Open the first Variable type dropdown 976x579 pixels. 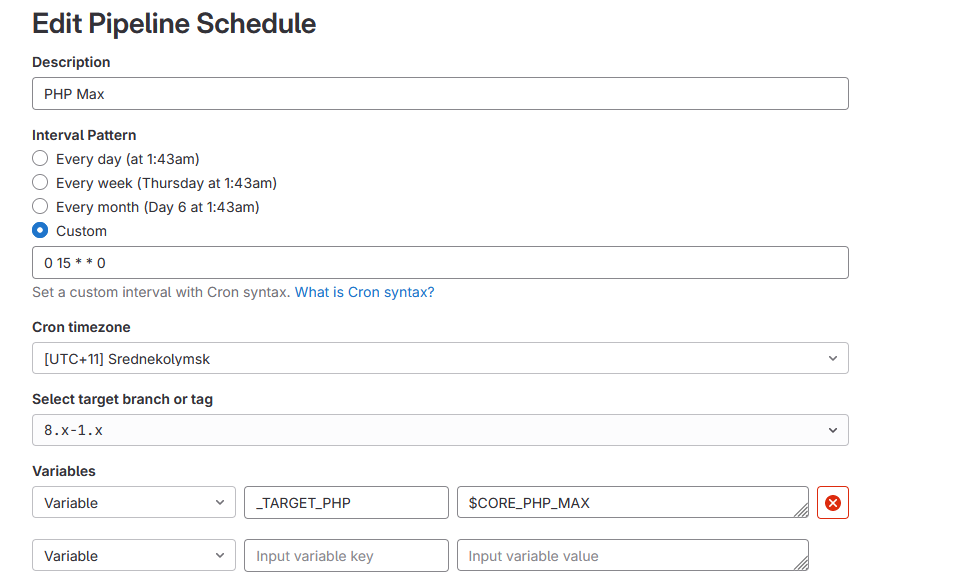tap(133, 502)
